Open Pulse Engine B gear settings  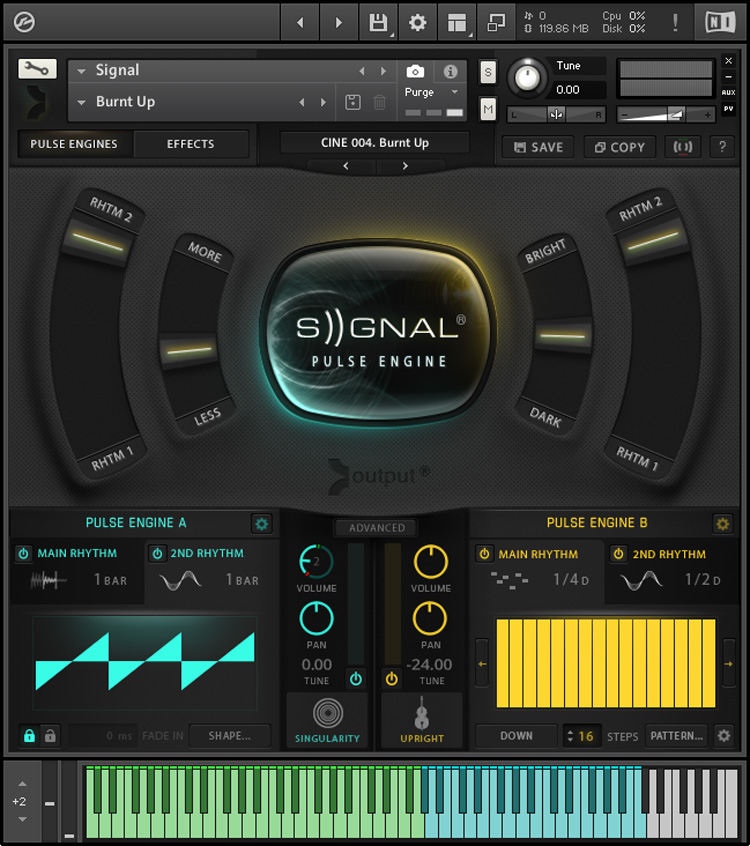coord(723,523)
